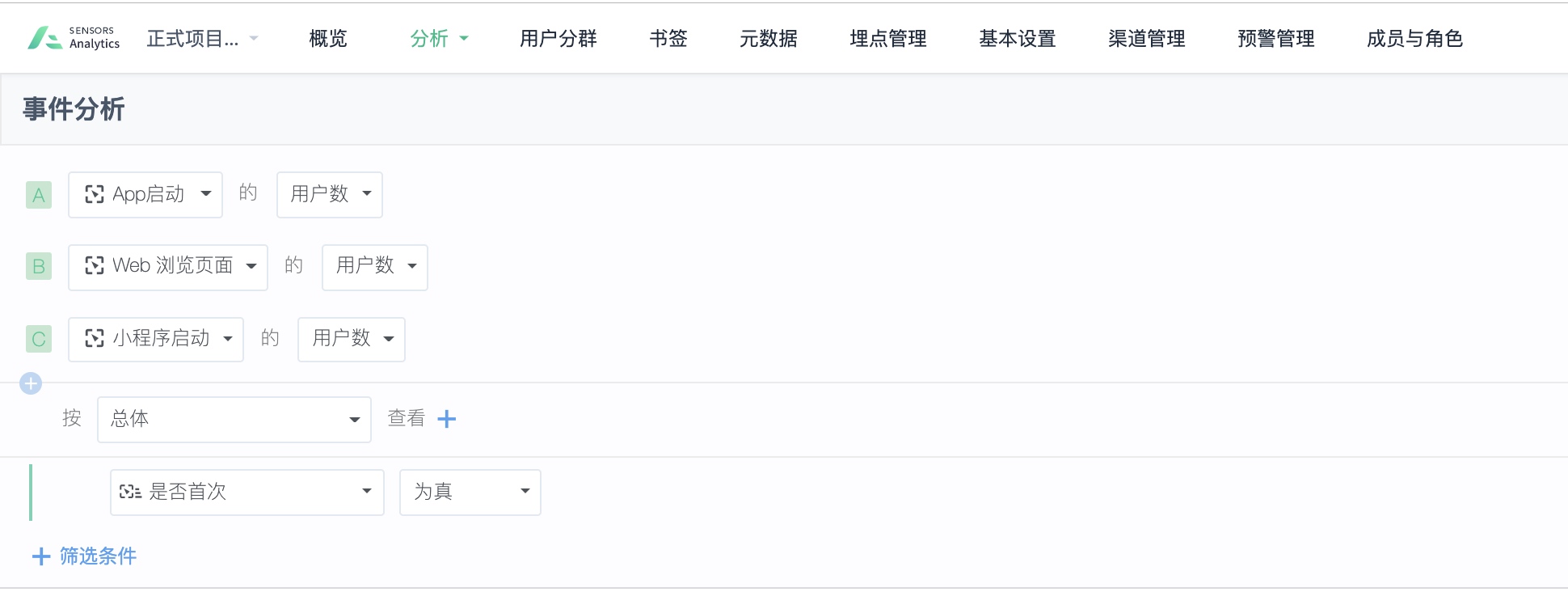Screen dimensions: 1568x592
Task: Click the event C label badge
Action: pyautogui.click(x=39, y=339)
